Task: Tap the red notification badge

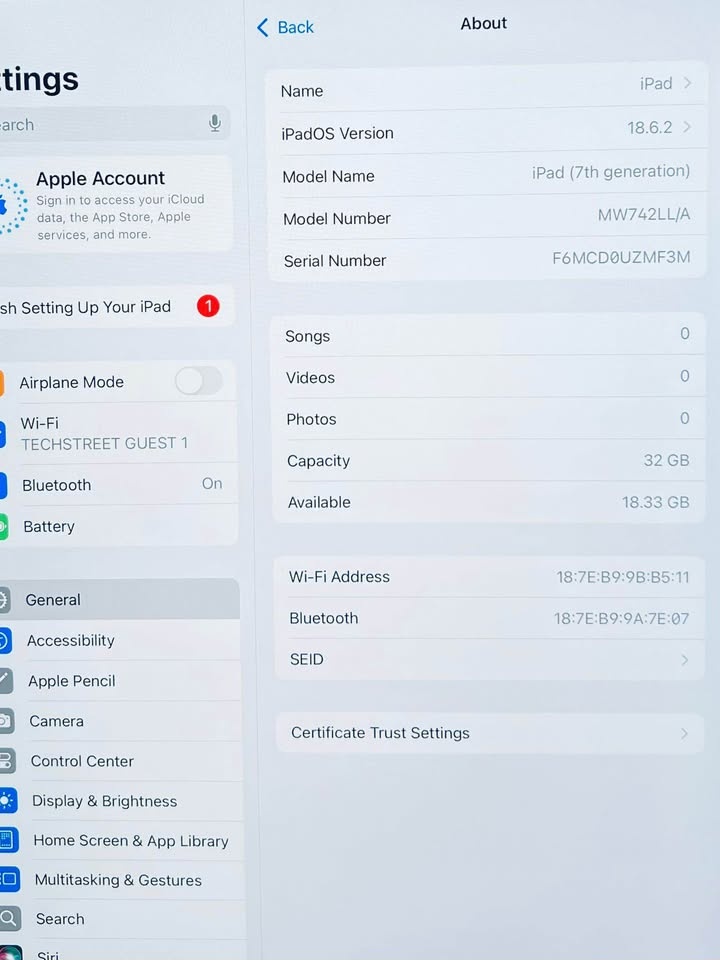Action: [x=208, y=306]
